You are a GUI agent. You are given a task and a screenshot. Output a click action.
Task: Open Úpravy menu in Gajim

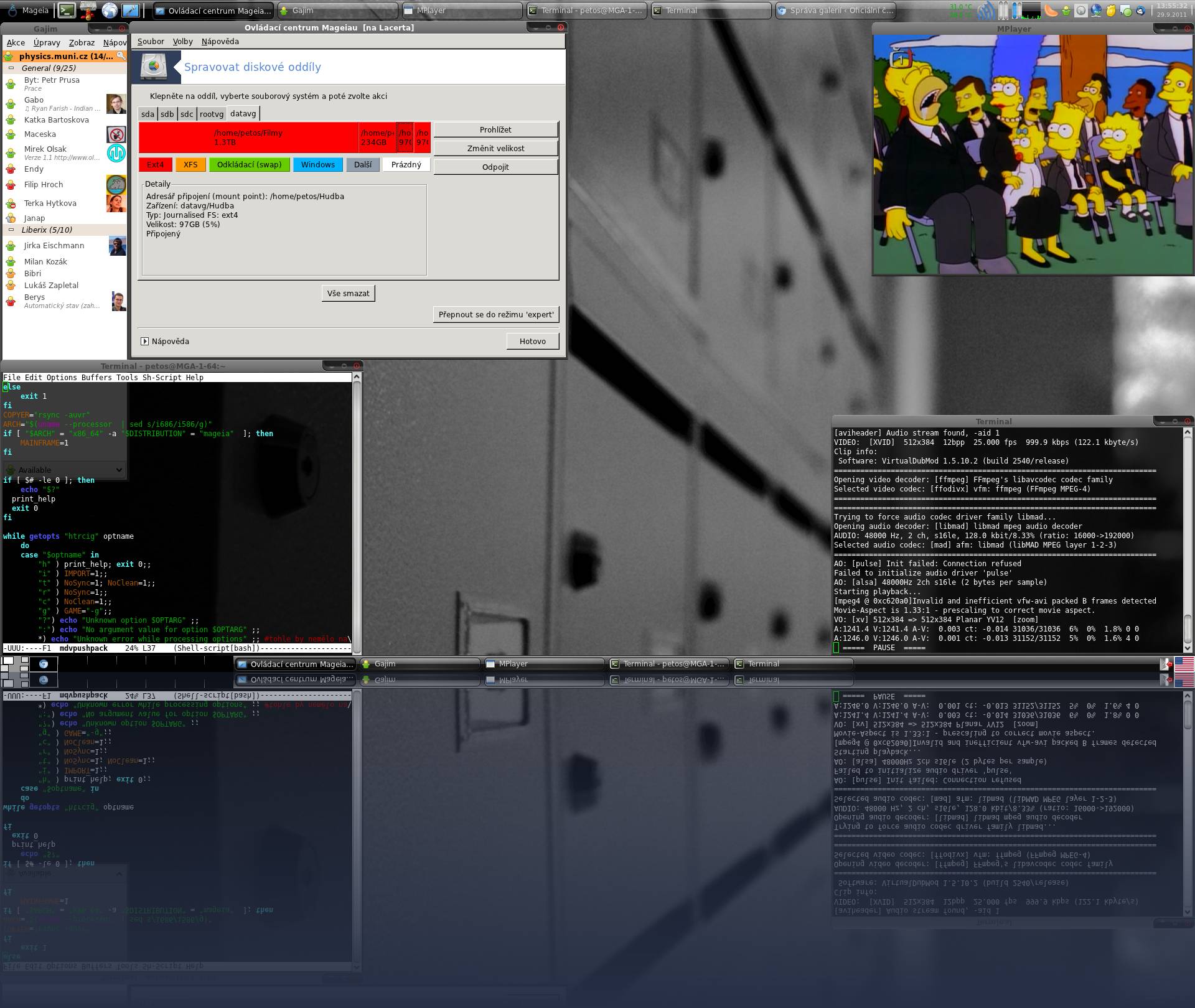click(47, 42)
